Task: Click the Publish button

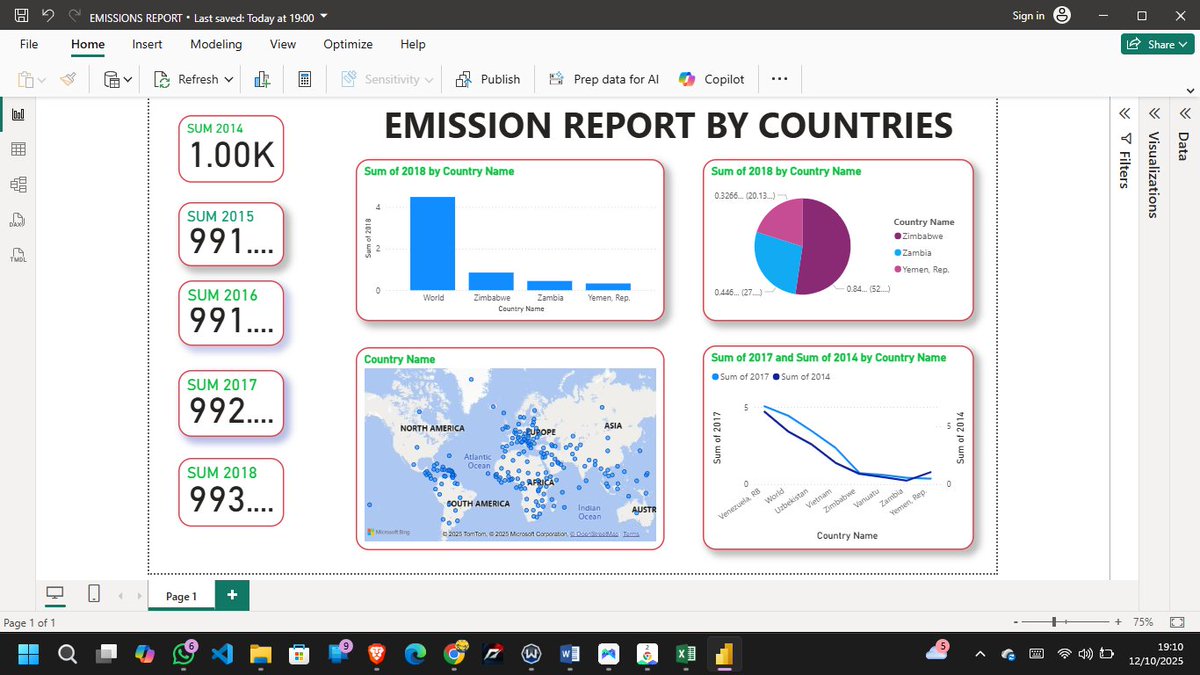Action: [488, 79]
